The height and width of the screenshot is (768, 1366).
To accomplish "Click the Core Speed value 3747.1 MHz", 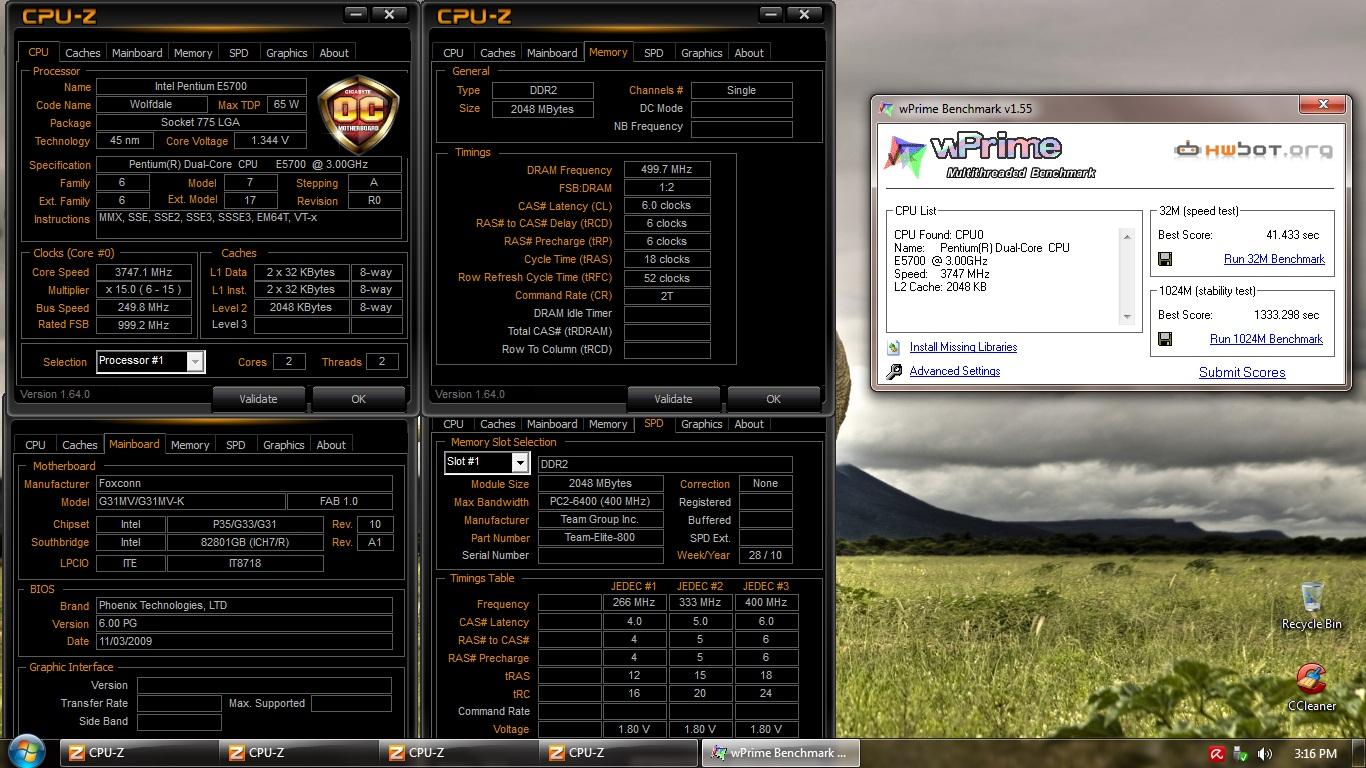I will pos(145,272).
